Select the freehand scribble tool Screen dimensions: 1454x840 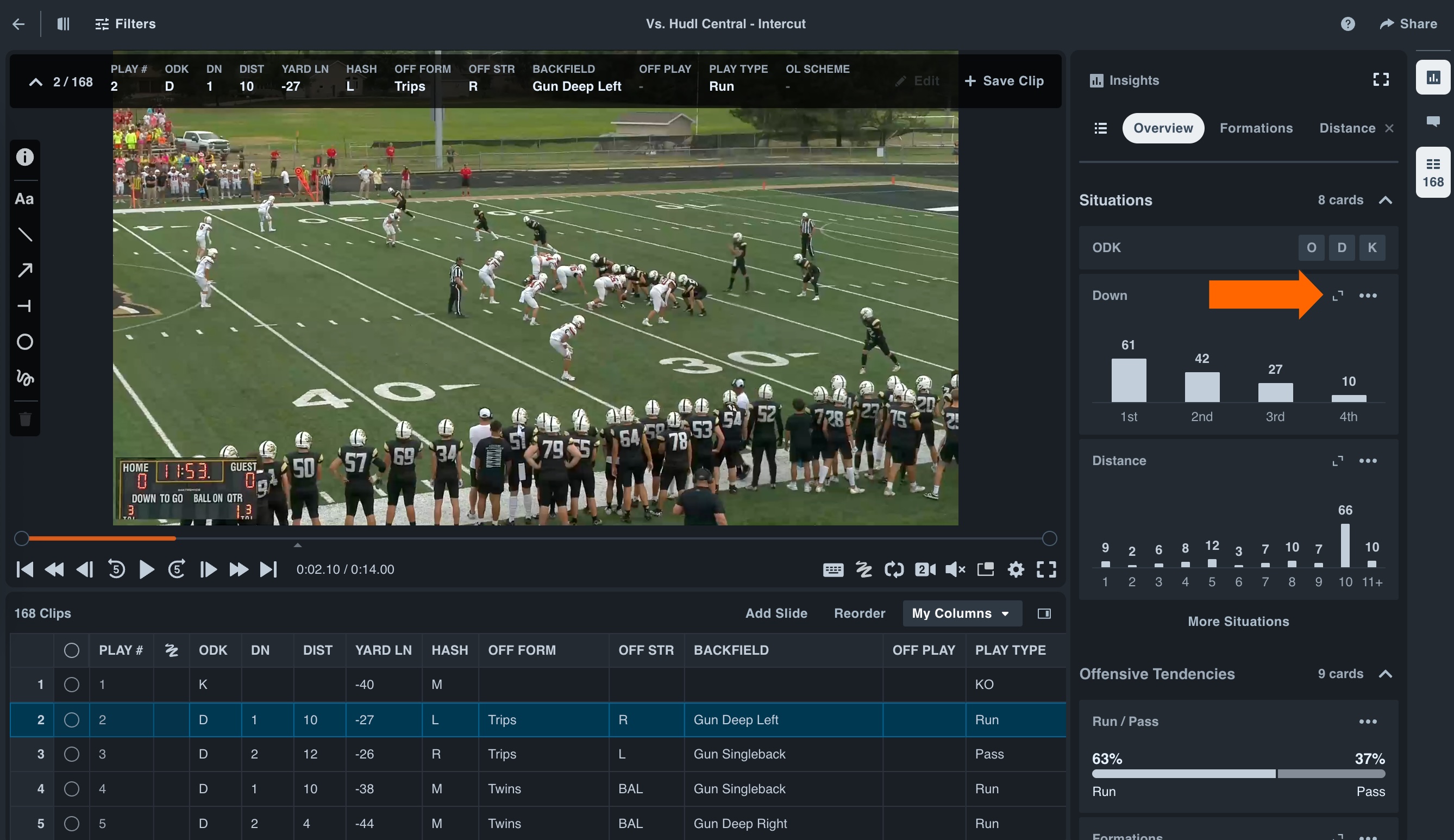click(x=25, y=378)
